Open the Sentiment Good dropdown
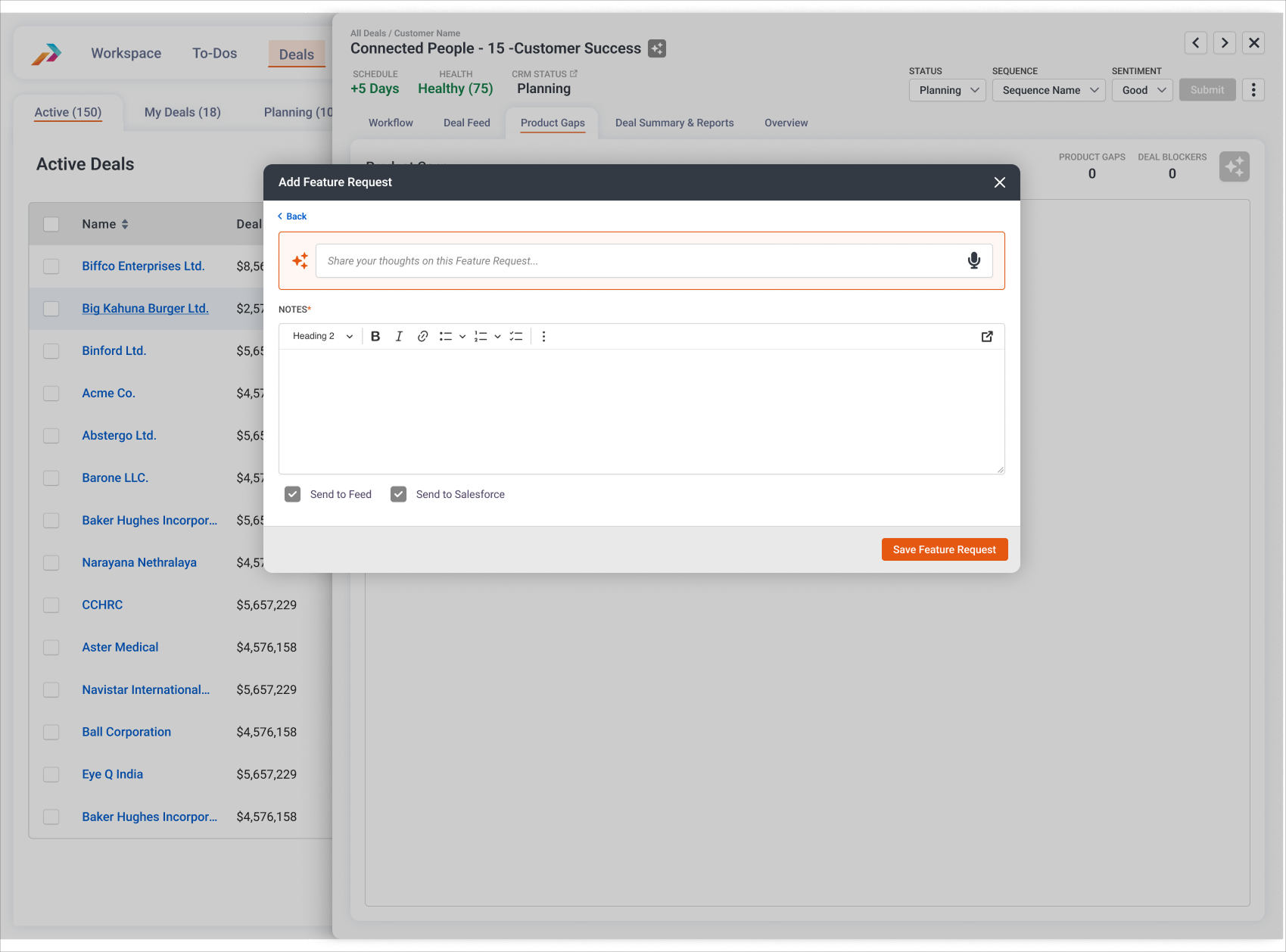 pyautogui.click(x=1143, y=90)
